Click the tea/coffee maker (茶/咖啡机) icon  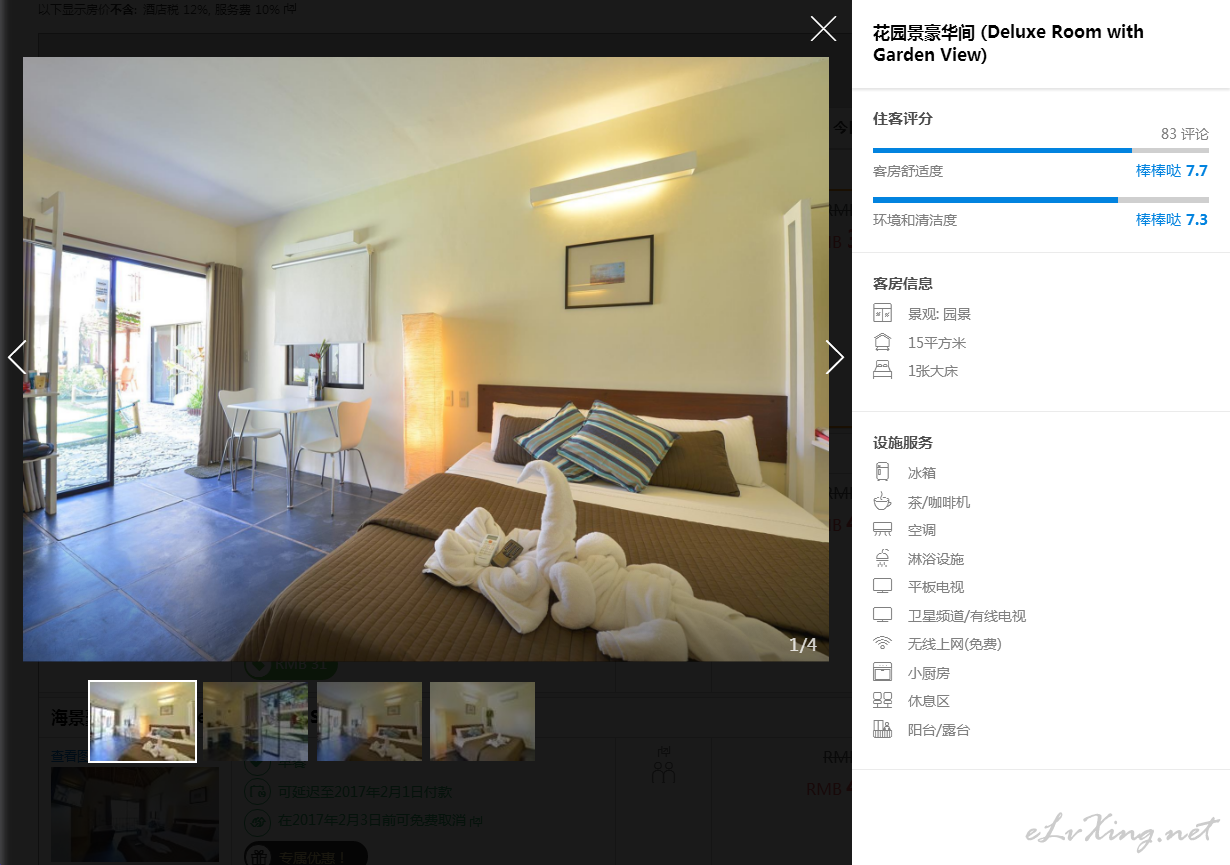pos(882,501)
